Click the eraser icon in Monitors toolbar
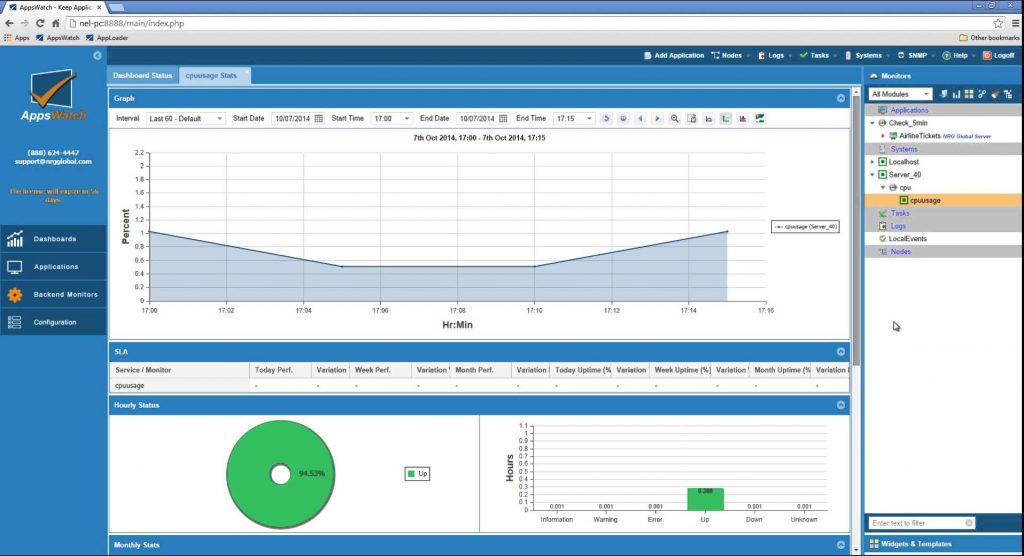The width and height of the screenshot is (1024, 556). click(x=995, y=94)
